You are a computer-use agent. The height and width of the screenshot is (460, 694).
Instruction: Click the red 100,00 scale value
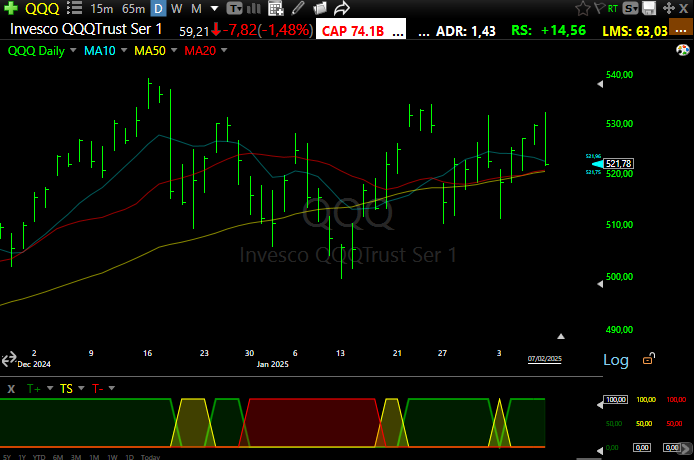pos(676,399)
